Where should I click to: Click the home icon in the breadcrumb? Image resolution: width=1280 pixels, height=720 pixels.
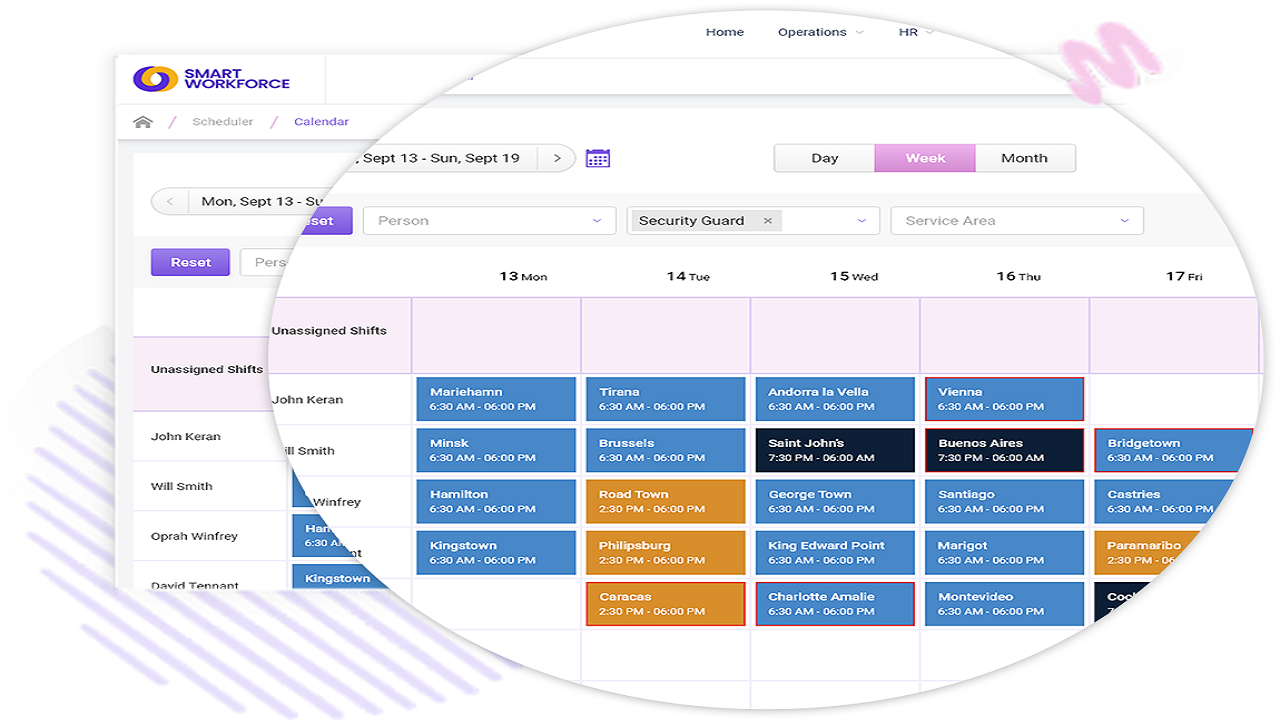[143, 122]
